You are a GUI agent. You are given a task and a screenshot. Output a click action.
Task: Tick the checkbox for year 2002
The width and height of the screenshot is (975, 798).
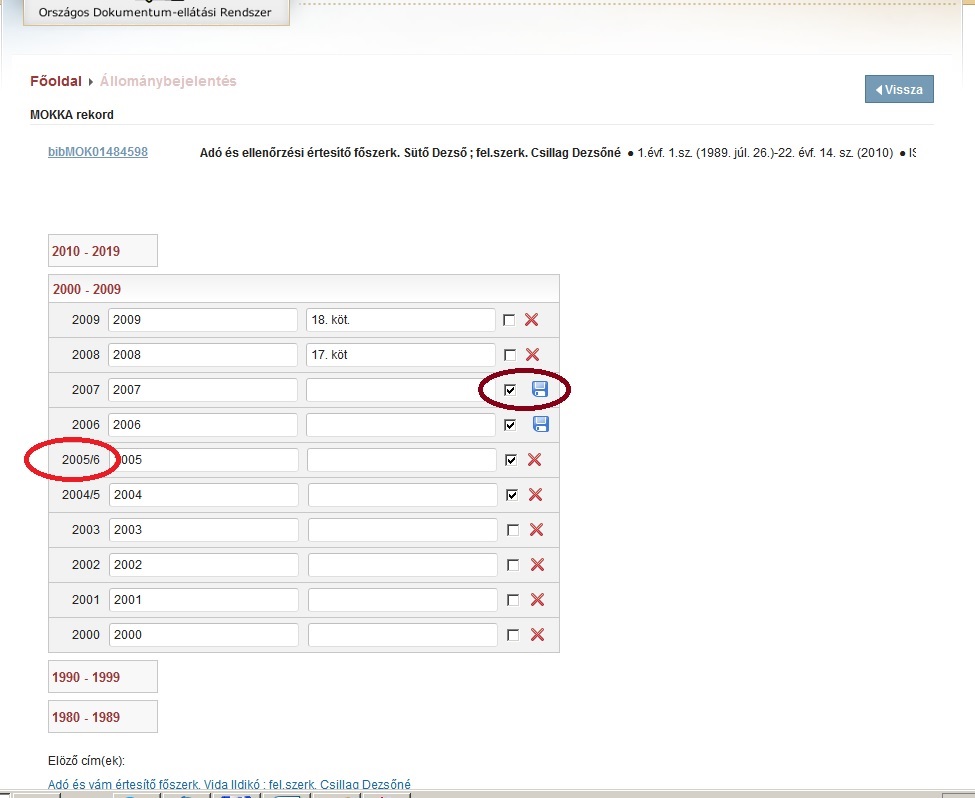click(x=513, y=565)
